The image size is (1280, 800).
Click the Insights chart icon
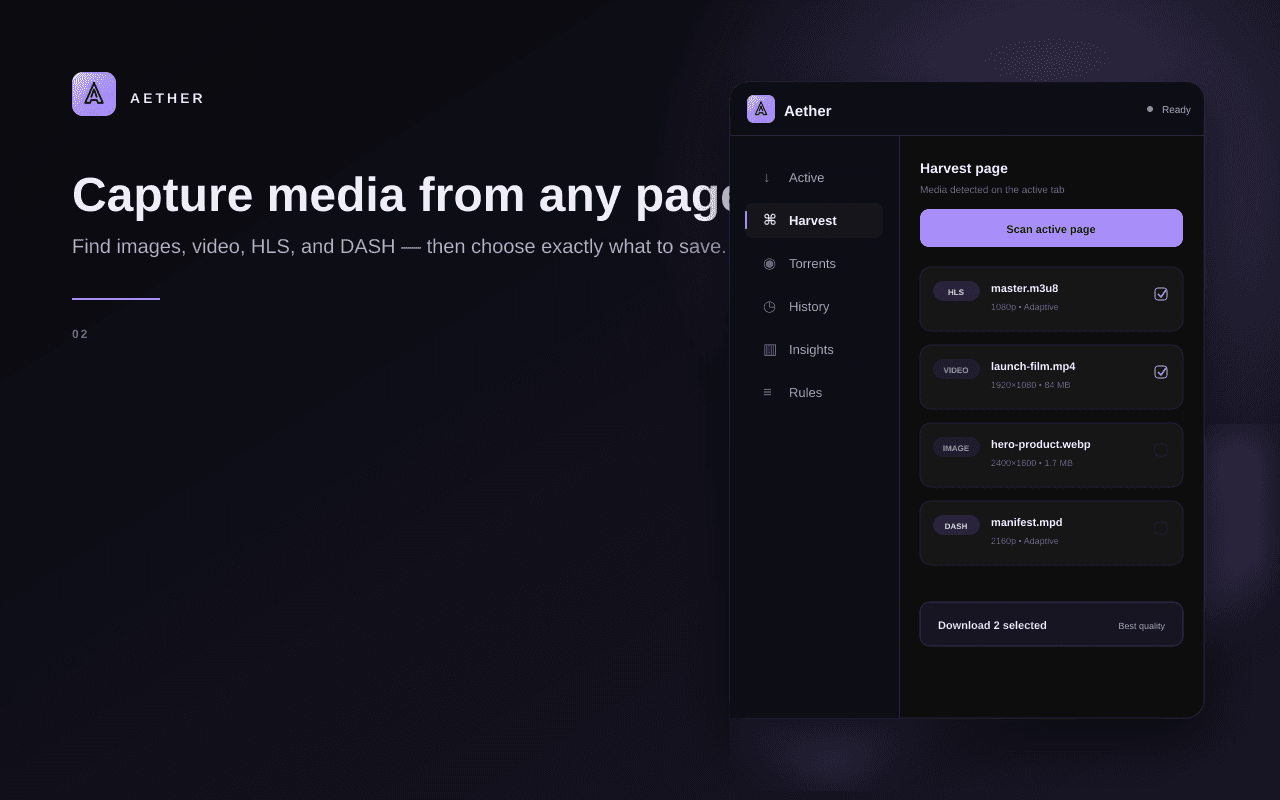pos(769,349)
